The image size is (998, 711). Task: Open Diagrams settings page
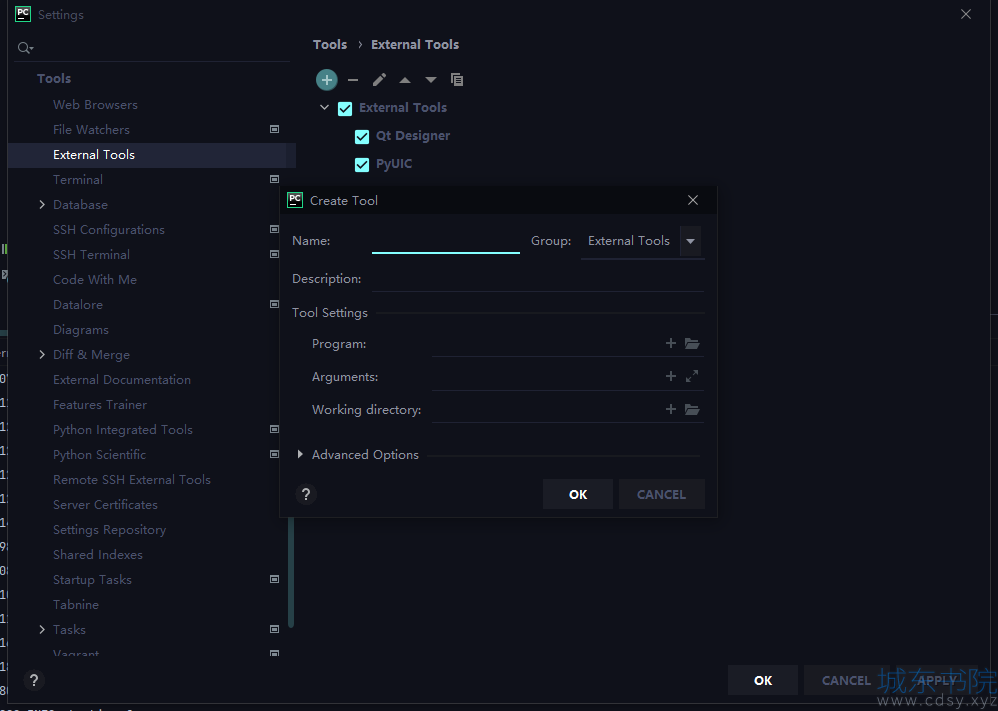click(81, 330)
